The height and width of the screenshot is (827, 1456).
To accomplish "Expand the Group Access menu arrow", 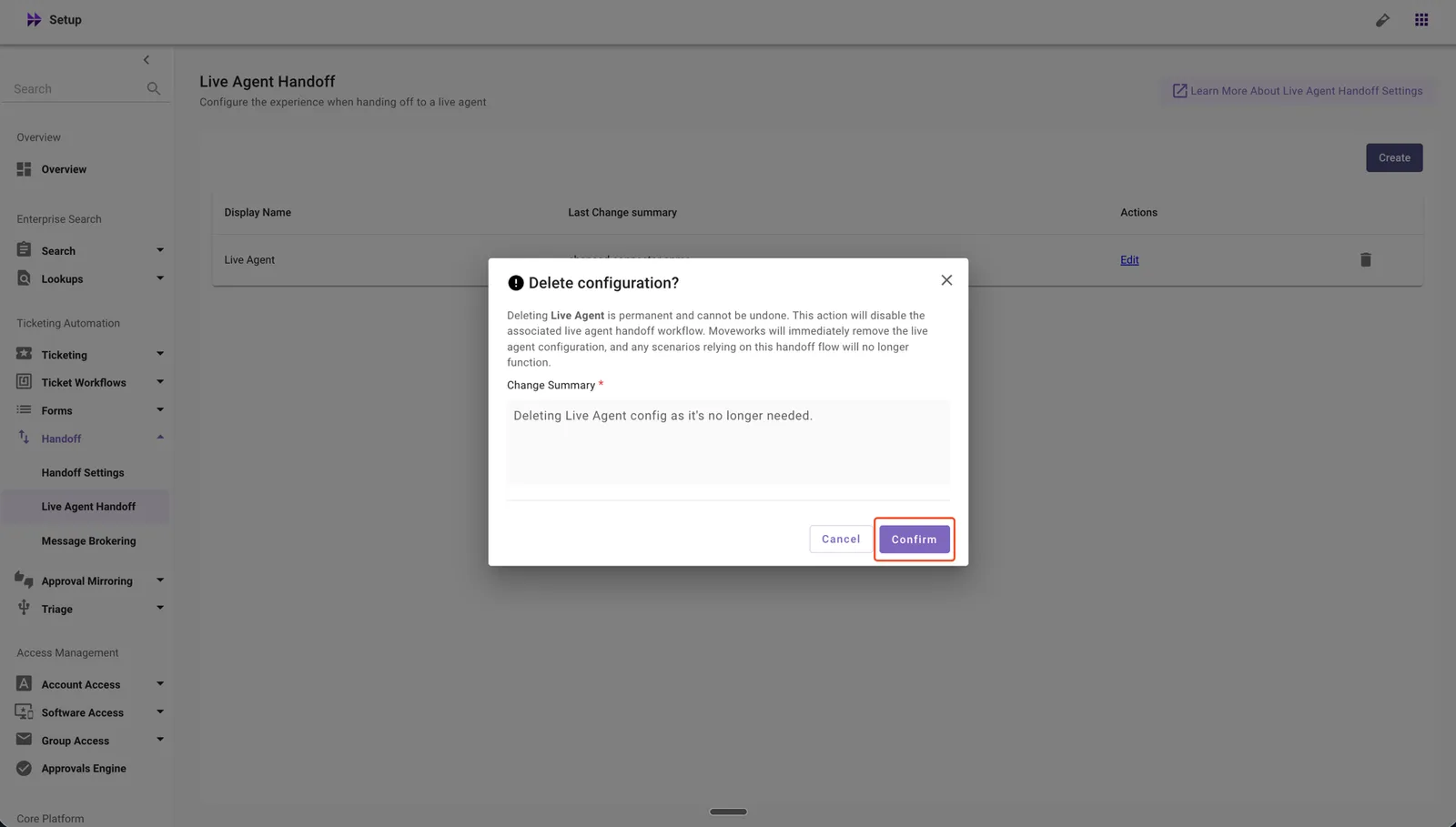I will pos(160,740).
